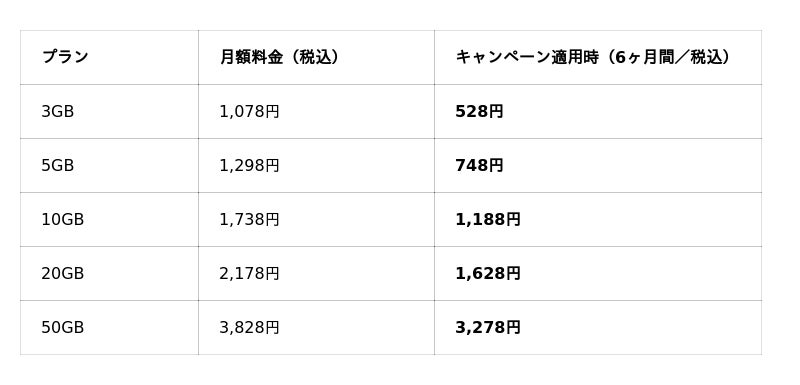Click the bold 3,278円 campaign price
This screenshot has width=800, height=385.
488,327
